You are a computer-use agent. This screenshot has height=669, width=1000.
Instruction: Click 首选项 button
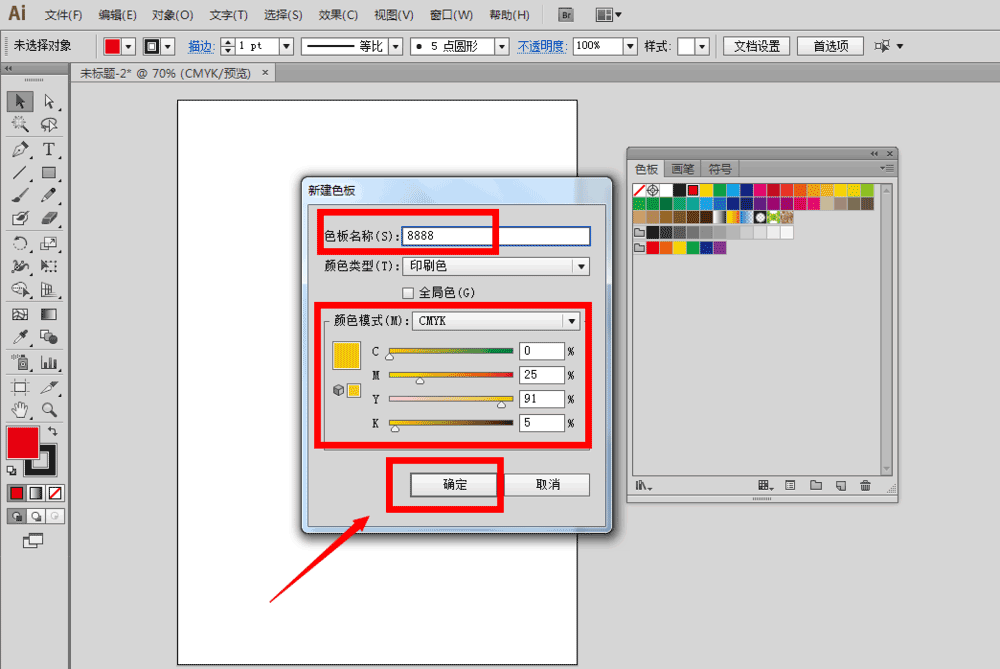(x=830, y=46)
